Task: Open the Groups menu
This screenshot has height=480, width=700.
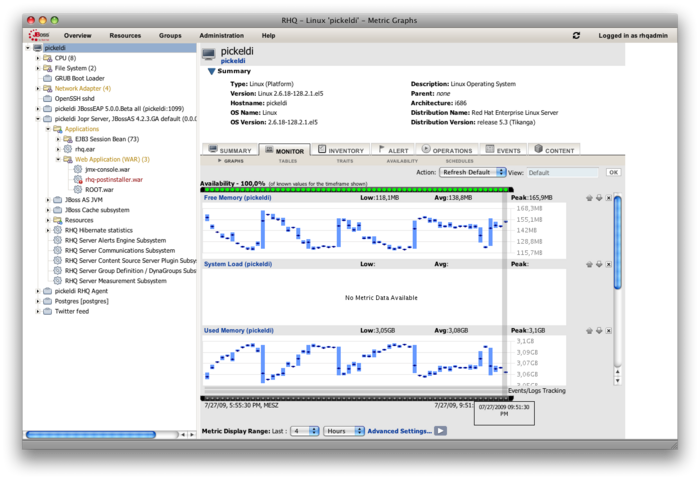Action: (x=170, y=35)
